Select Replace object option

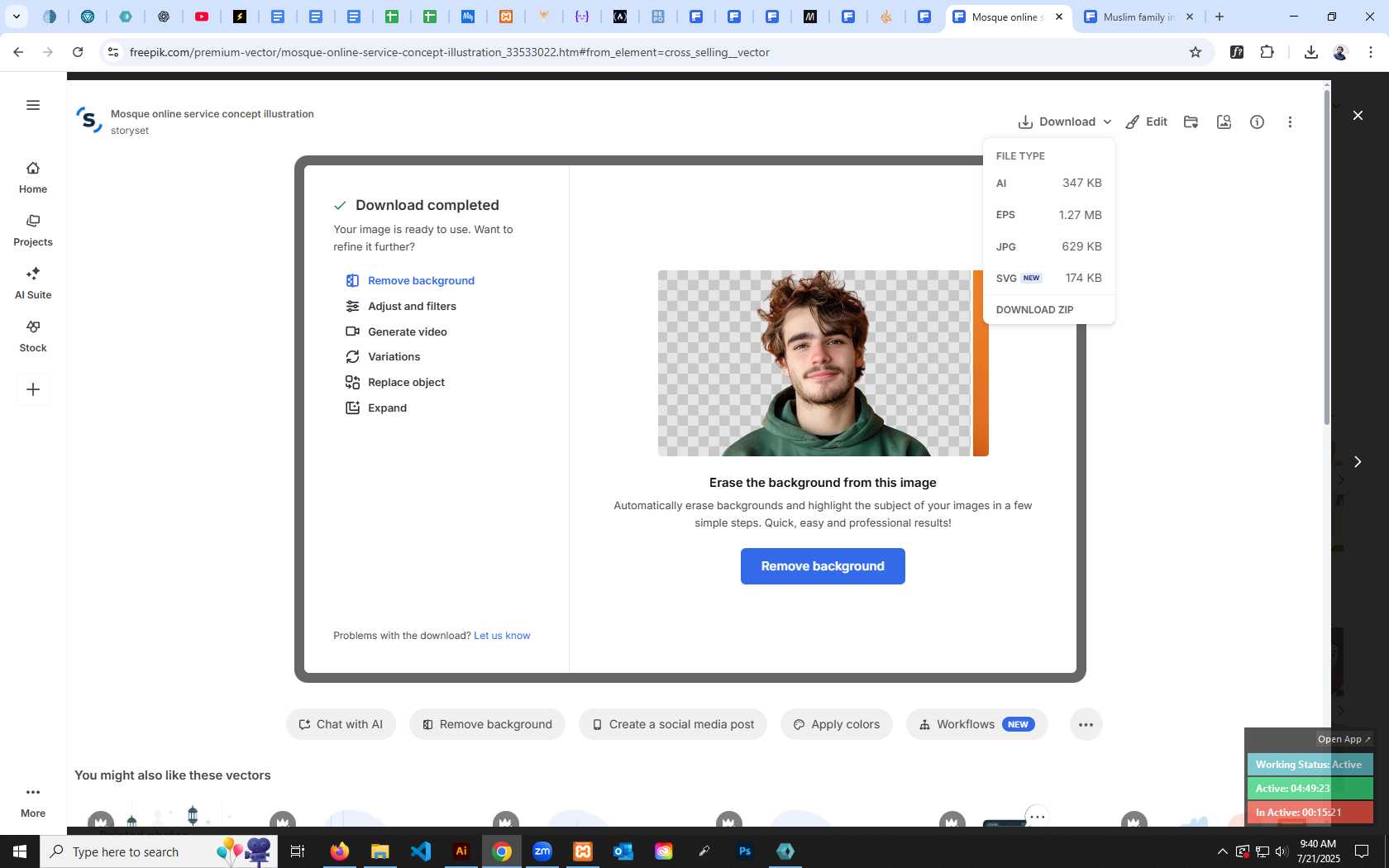coord(395,383)
